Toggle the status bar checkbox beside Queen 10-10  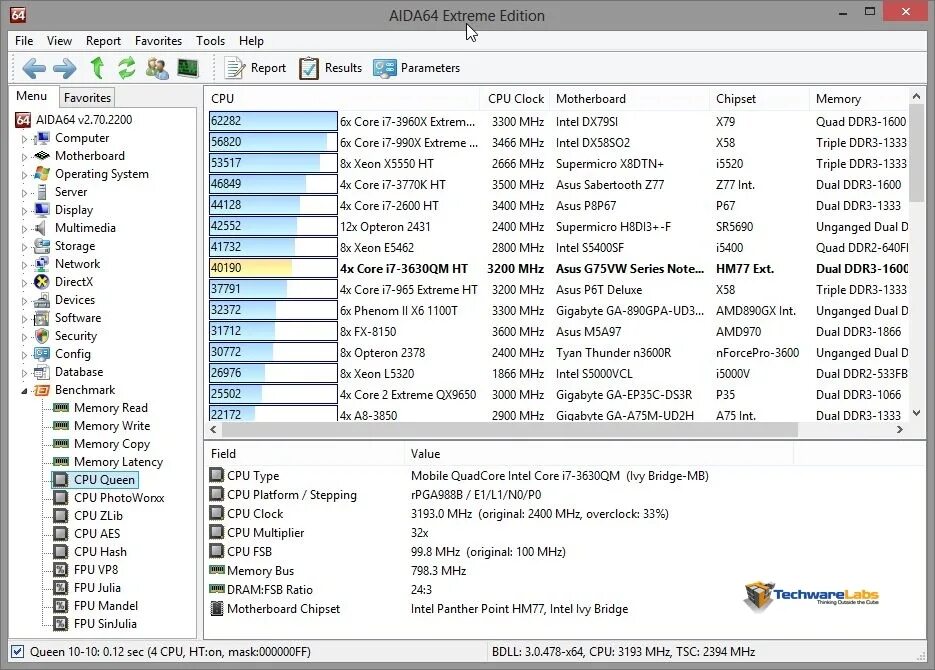(17, 652)
